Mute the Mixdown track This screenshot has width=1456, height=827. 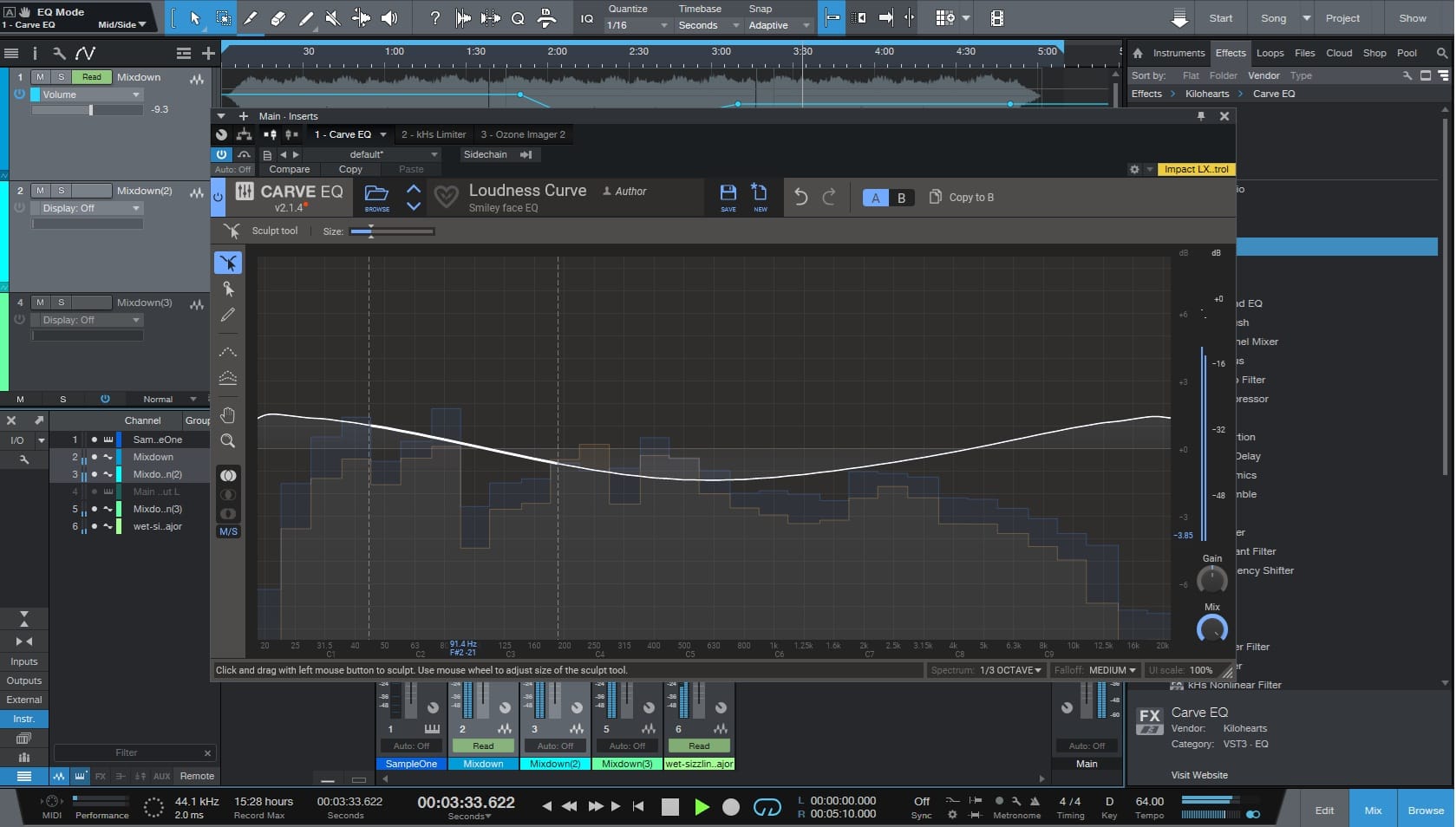(x=40, y=77)
